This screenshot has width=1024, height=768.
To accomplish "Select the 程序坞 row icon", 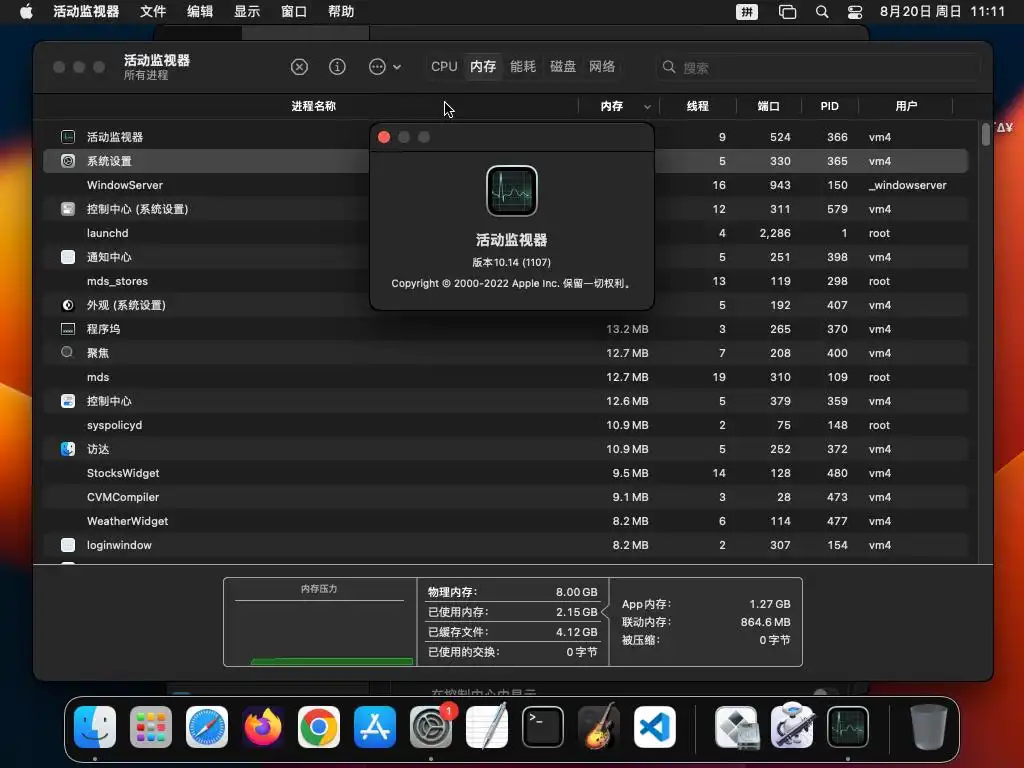I will (68, 329).
